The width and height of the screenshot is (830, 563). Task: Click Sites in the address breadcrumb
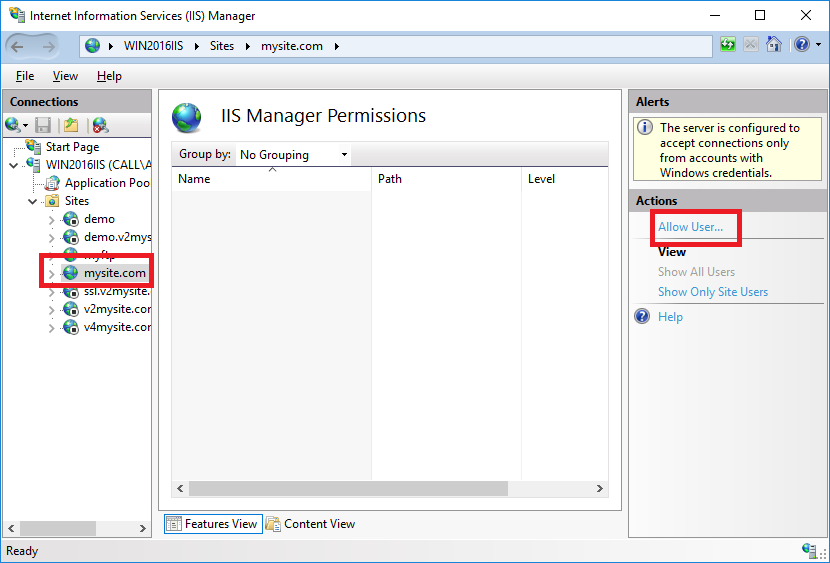222,46
